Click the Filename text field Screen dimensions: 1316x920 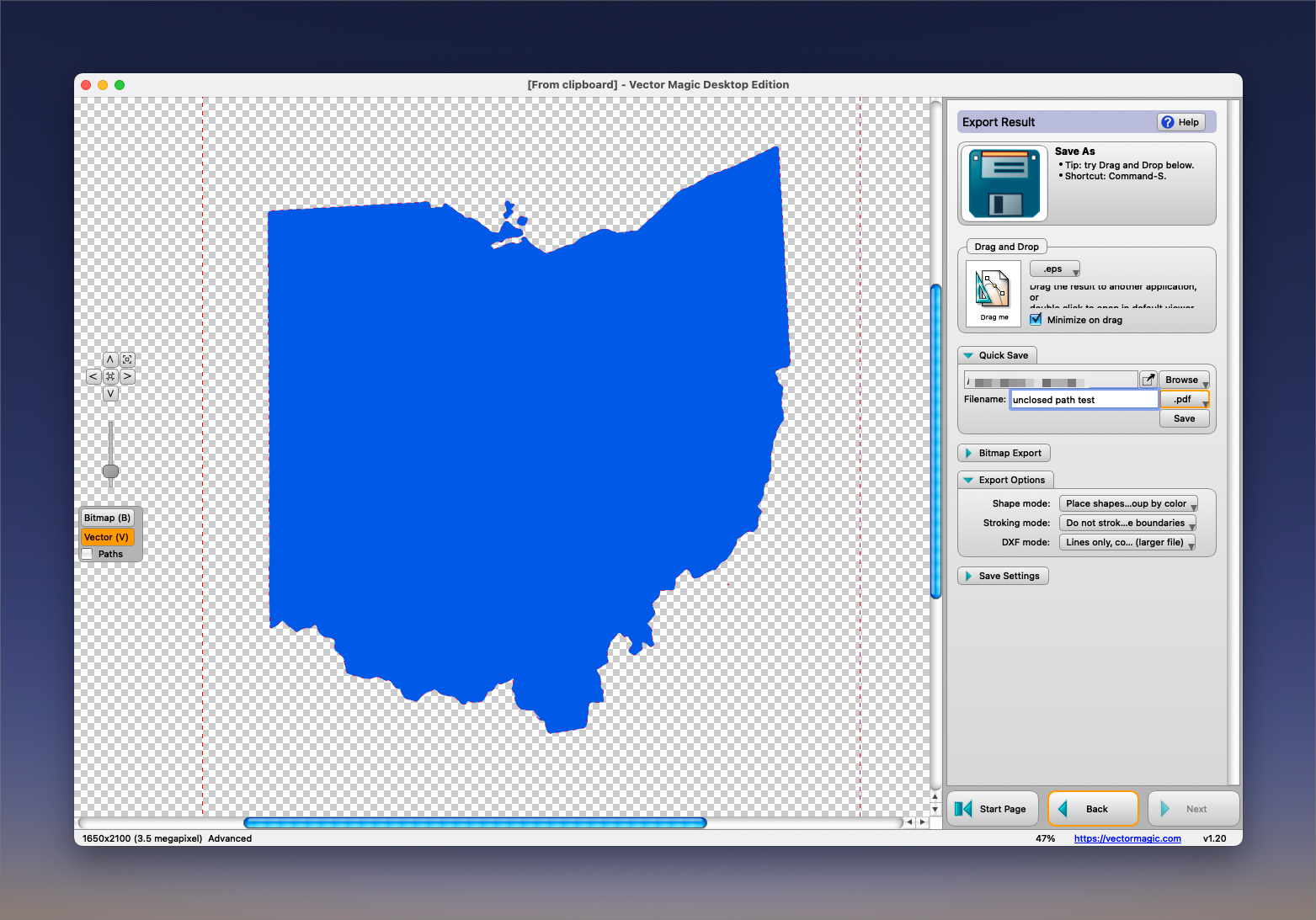(1083, 400)
